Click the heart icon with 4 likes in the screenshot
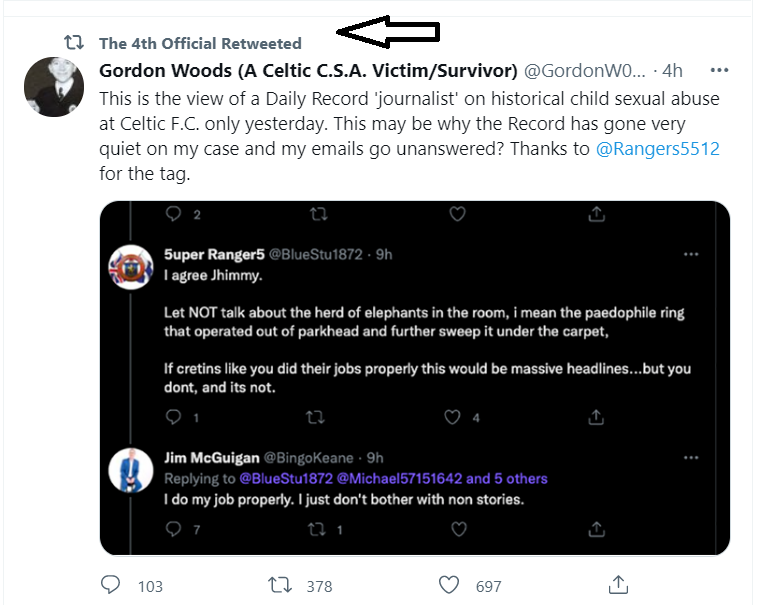 [452, 417]
